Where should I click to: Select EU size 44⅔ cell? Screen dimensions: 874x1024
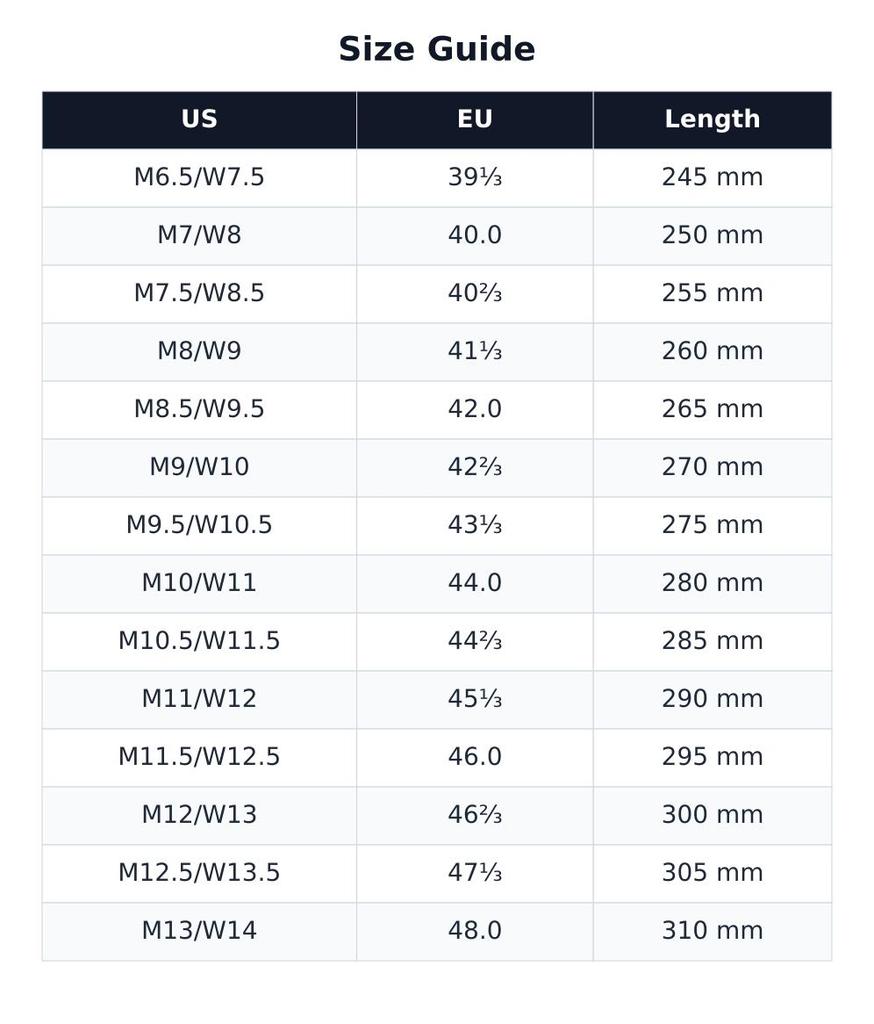coord(475,641)
